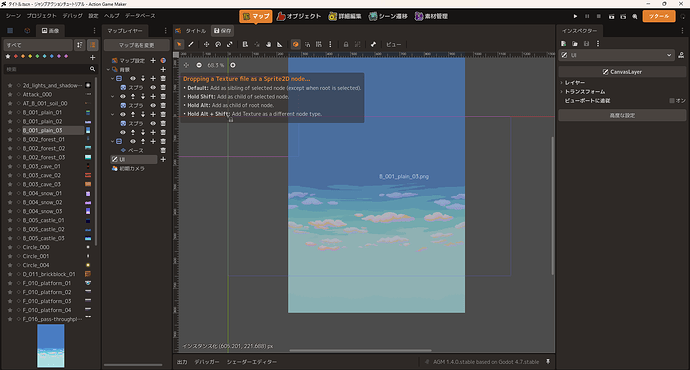Favorite the B_002_forest_01 asset star
Image resolution: width=690 pixels, height=370 pixels.
[10, 139]
